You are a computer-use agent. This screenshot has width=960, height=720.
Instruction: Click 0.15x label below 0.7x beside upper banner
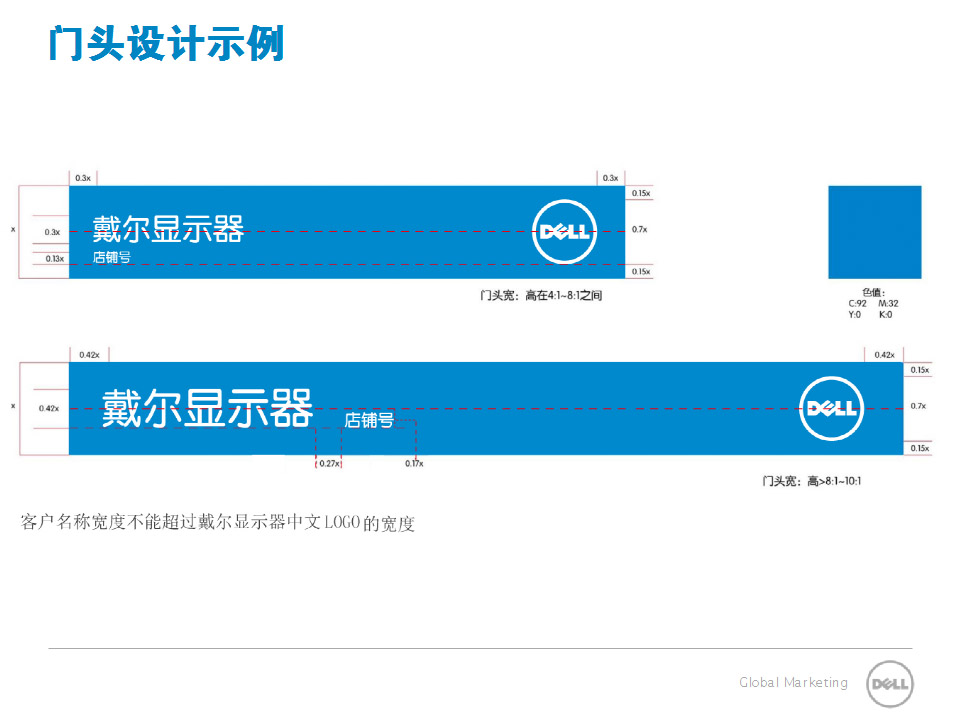(641, 271)
